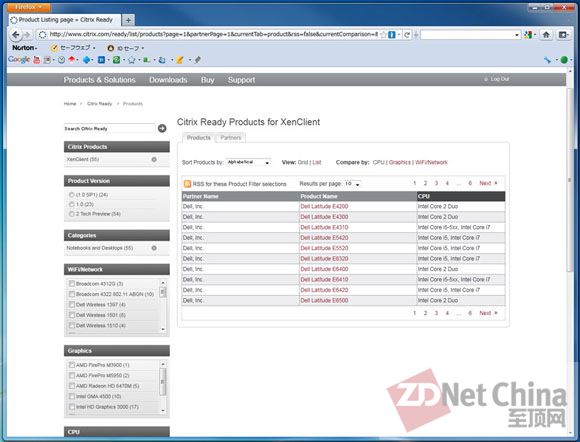This screenshot has height=442, width=580.
Task: Check the Broadcom 4322 802.11 ABGN checkbox
Action: 72,294
